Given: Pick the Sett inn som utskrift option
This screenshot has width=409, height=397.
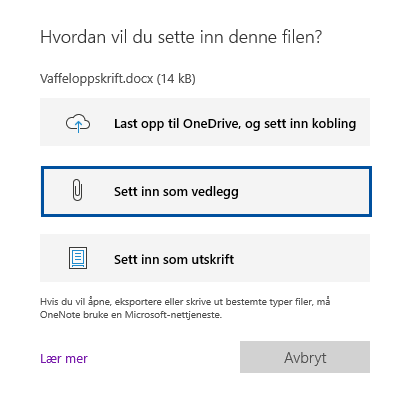Looking at the screenshot, I should [x=205, y=258].
